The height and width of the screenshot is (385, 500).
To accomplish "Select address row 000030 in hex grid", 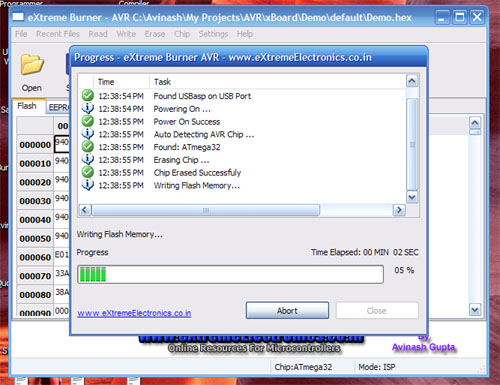I will [x=35, y=201].
